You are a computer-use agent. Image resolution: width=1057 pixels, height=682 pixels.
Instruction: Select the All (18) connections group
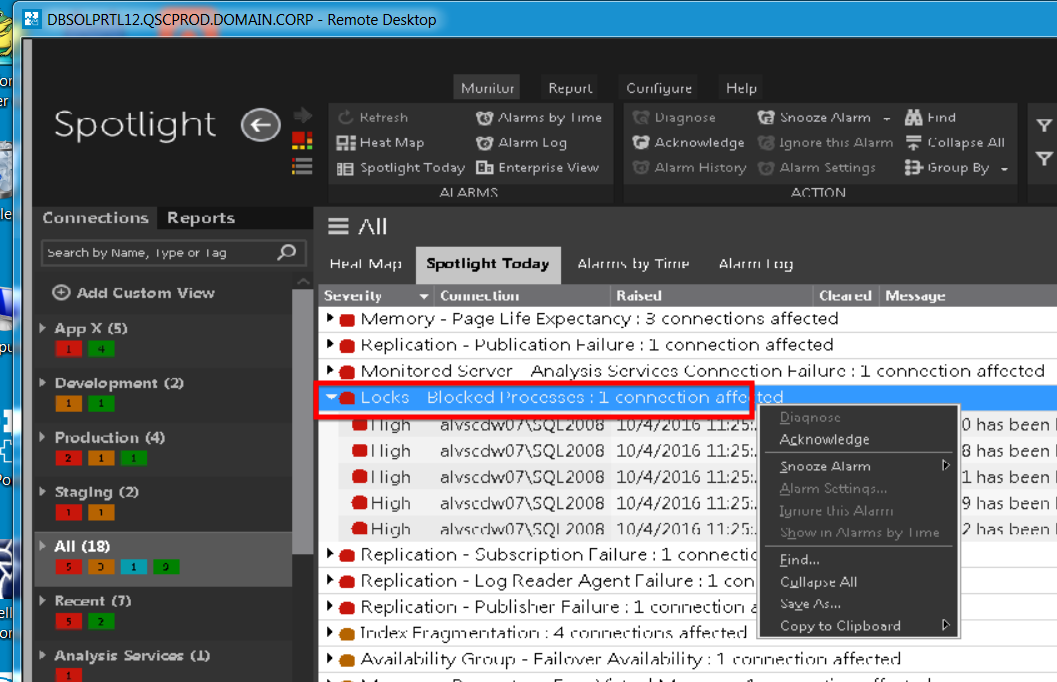point(163,559)
